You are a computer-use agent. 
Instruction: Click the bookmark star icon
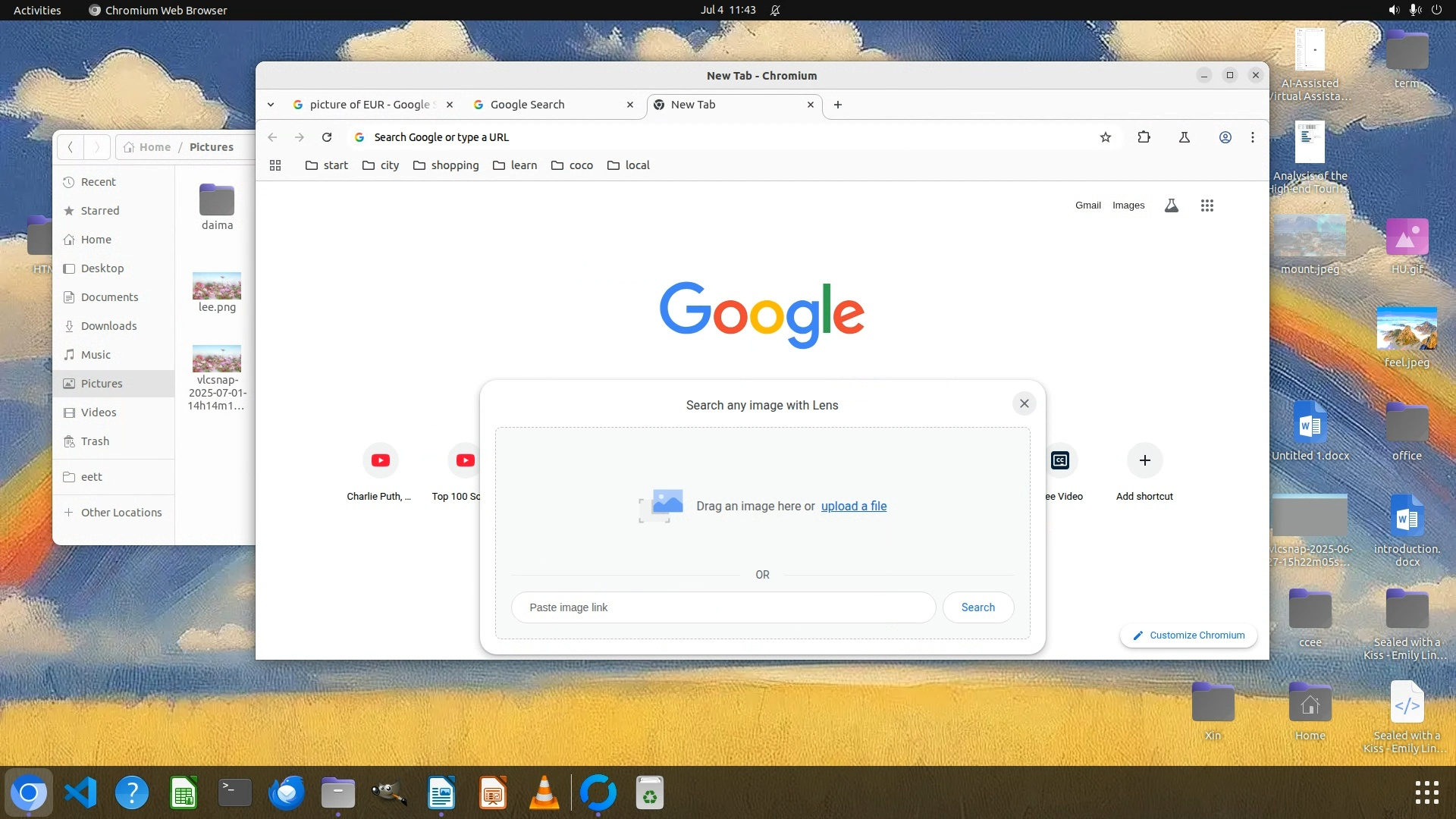1106,137
